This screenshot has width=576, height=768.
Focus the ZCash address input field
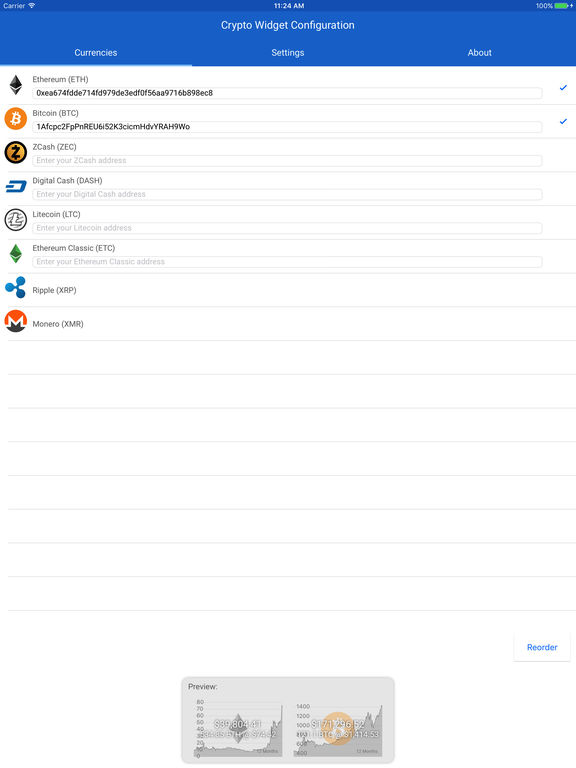(x=288, y=161)
